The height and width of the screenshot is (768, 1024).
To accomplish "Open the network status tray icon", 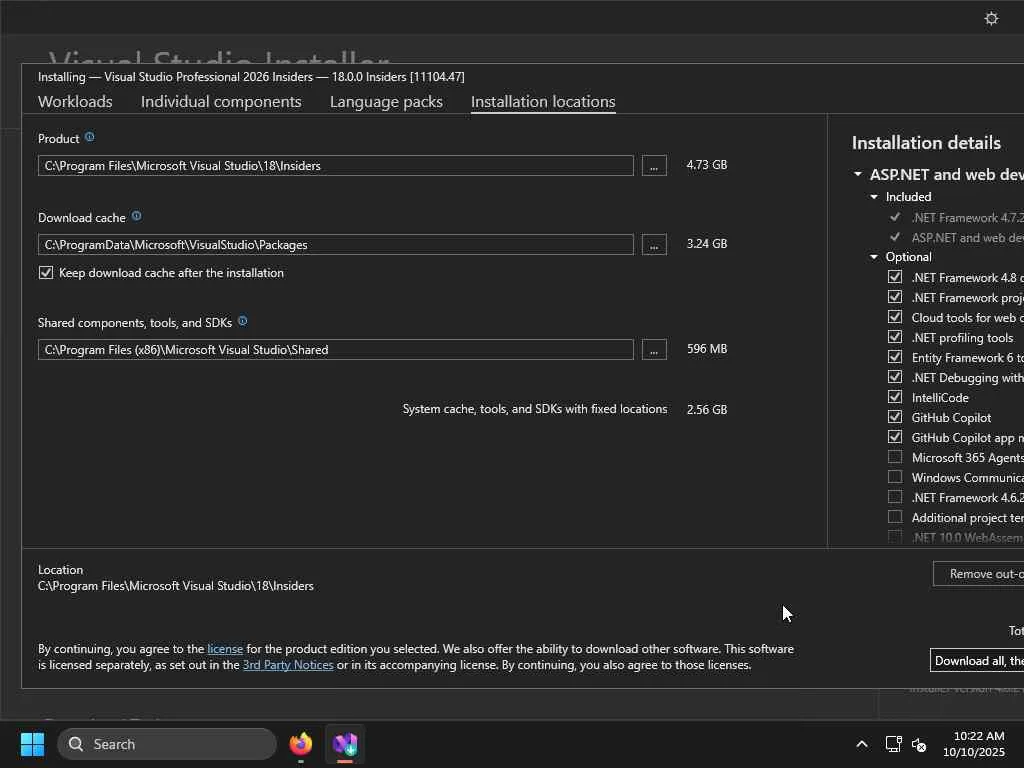I will pos(893,744).
